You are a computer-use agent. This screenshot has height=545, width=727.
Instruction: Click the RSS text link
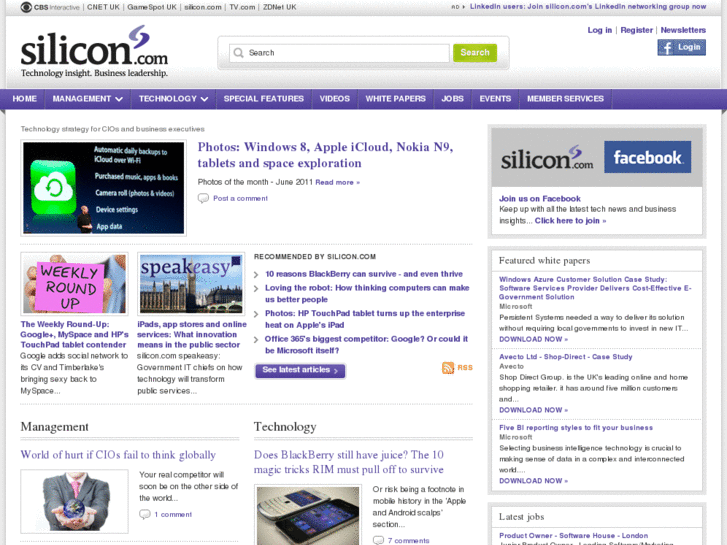(x=465, y=368)
